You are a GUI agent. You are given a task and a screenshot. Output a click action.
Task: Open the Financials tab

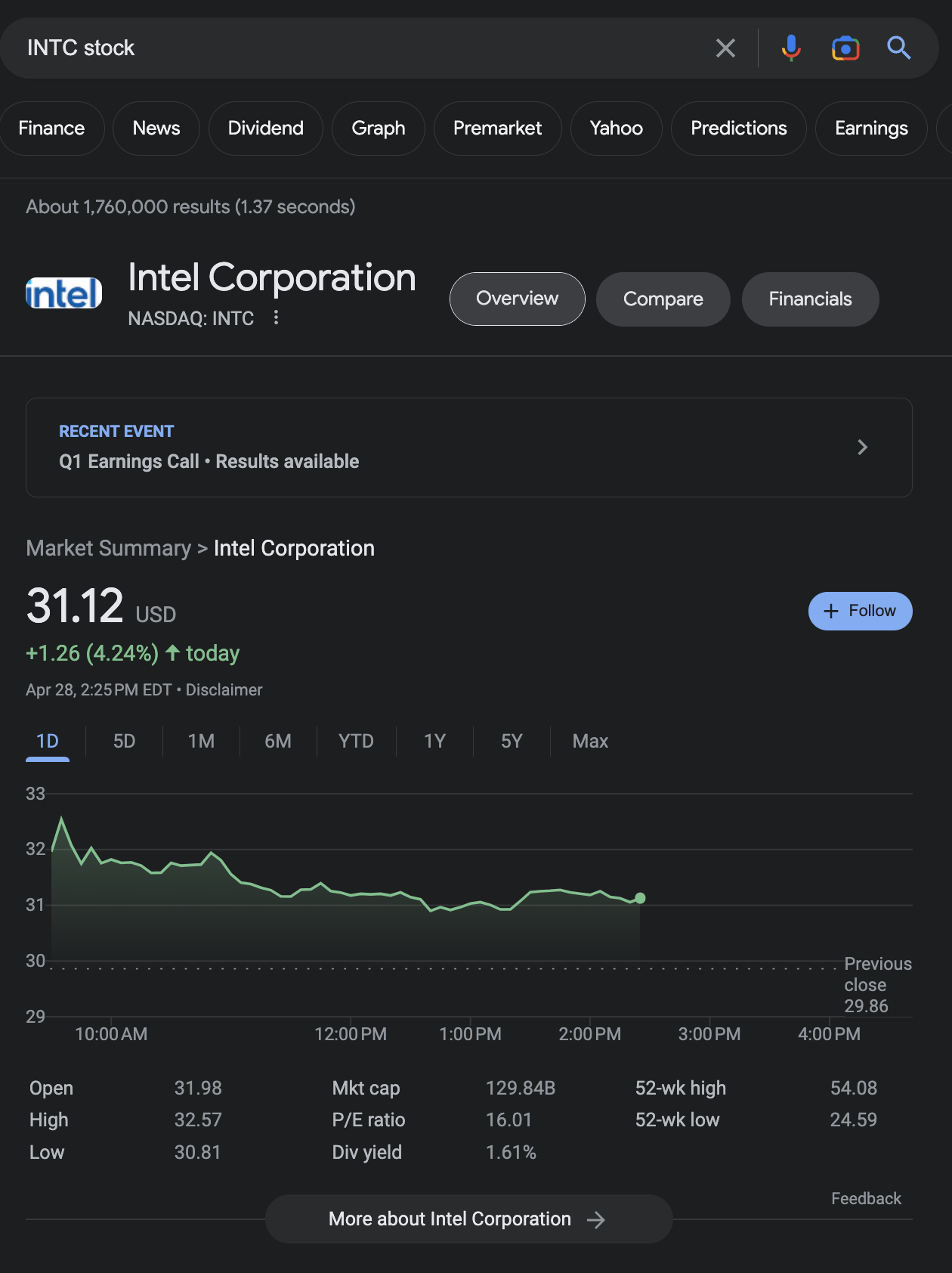click(810, 299)
